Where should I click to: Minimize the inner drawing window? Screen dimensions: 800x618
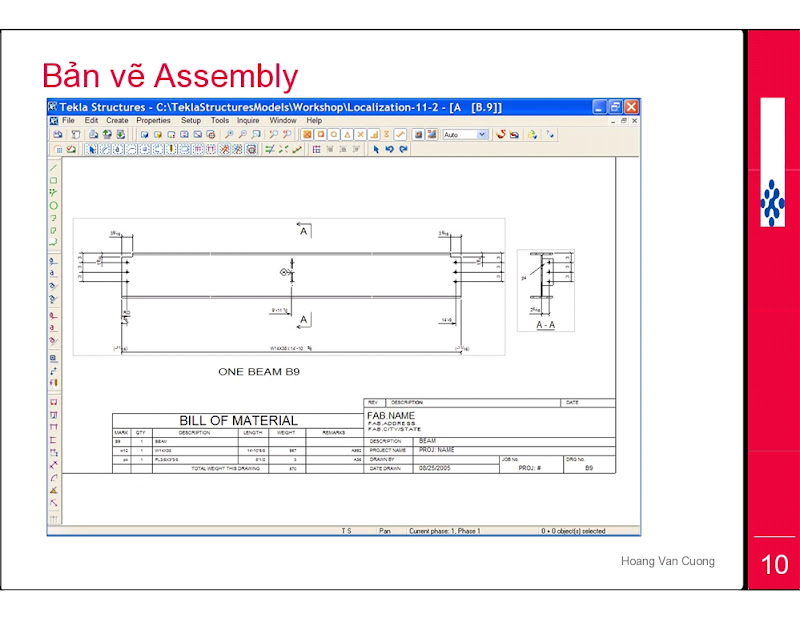(613, 121)
